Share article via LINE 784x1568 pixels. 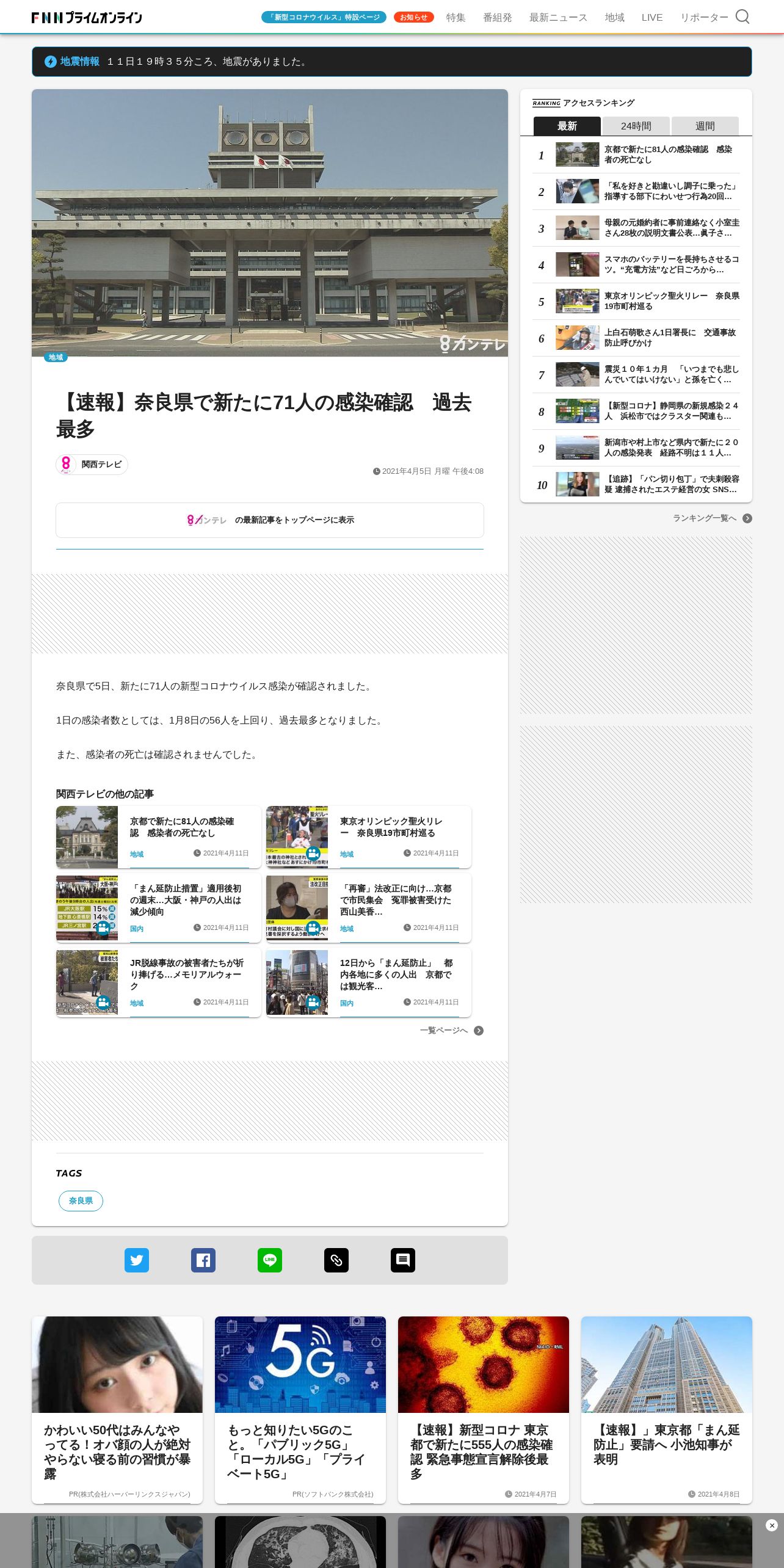pyautogui.click(x=270, y=1260)
